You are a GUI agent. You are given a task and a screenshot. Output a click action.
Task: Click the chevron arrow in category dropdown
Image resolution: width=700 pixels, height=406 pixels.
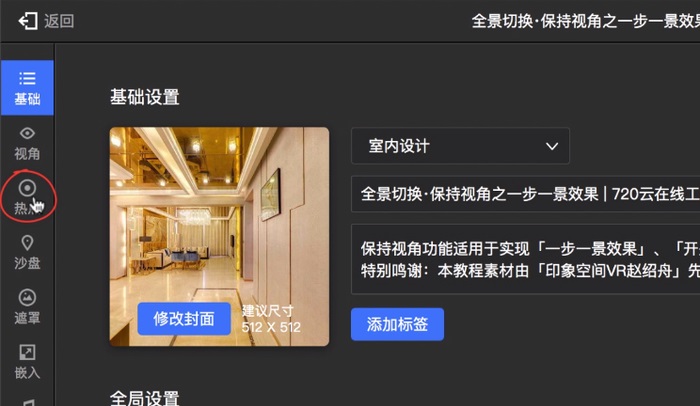coord(552,146)
